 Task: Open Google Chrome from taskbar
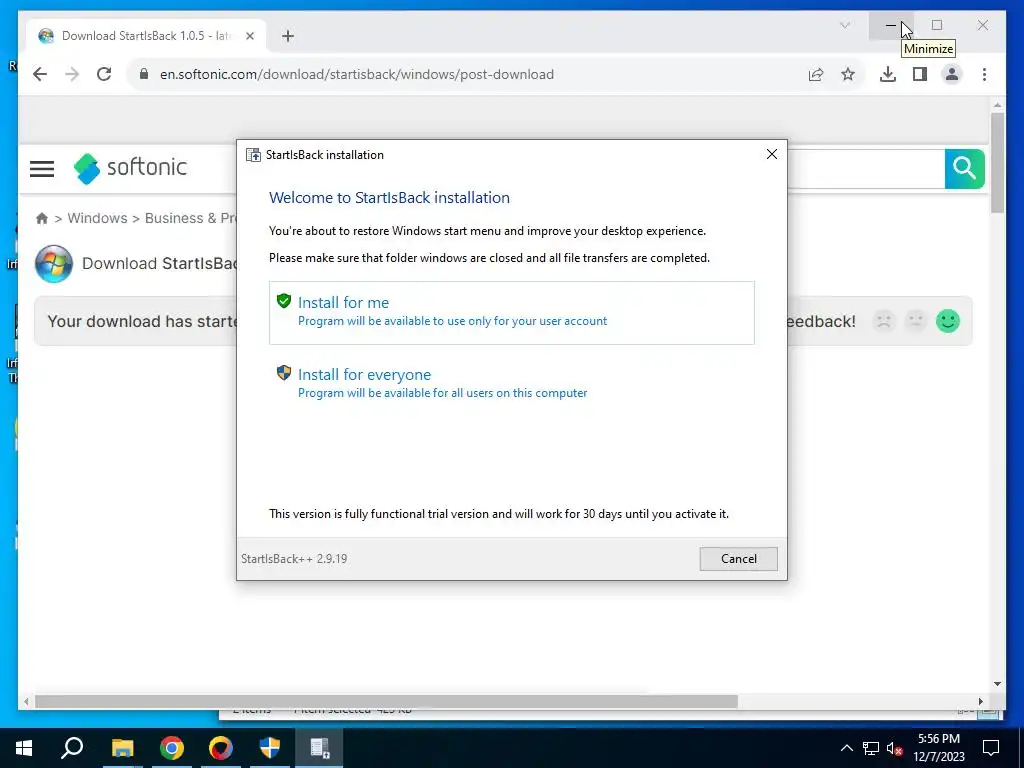click(172, 748)
